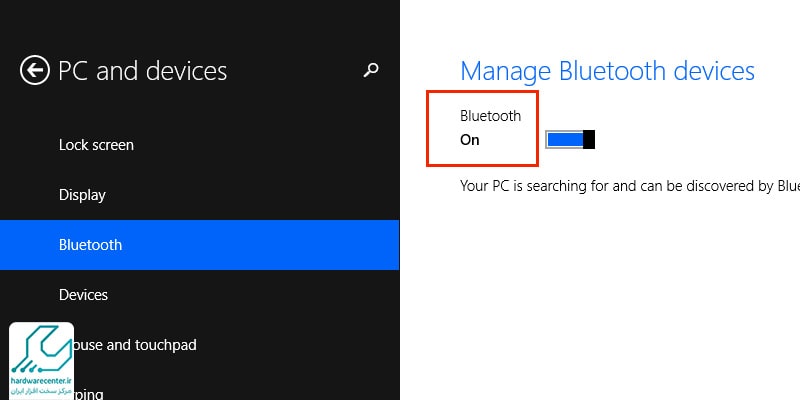Click the Bluetooth label above On
Viewport: 800px width, 400px height.
pyautogui.click(x=490, y=116)
